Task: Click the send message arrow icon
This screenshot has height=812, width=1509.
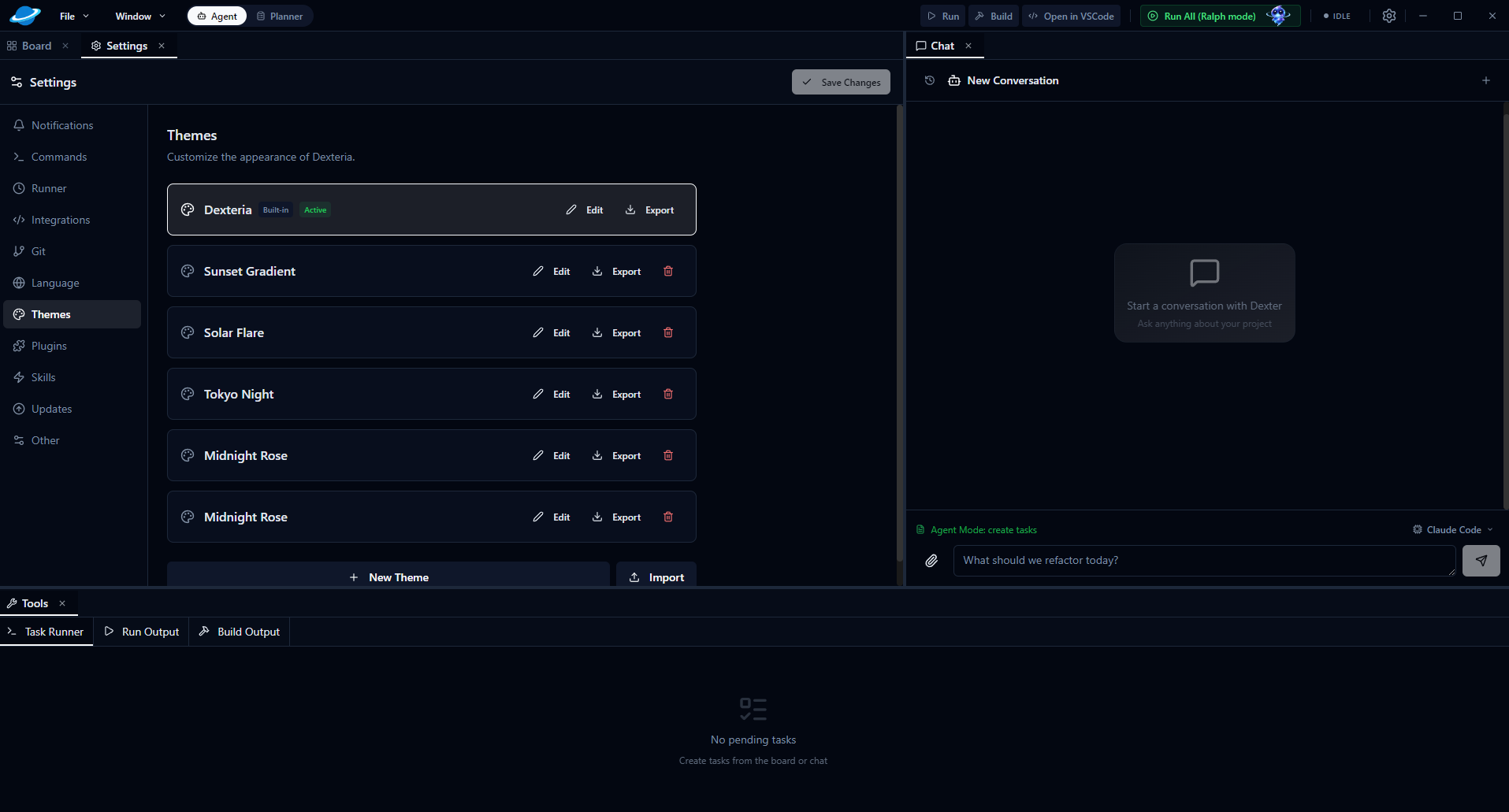Action: click(x=1481, y=560)
